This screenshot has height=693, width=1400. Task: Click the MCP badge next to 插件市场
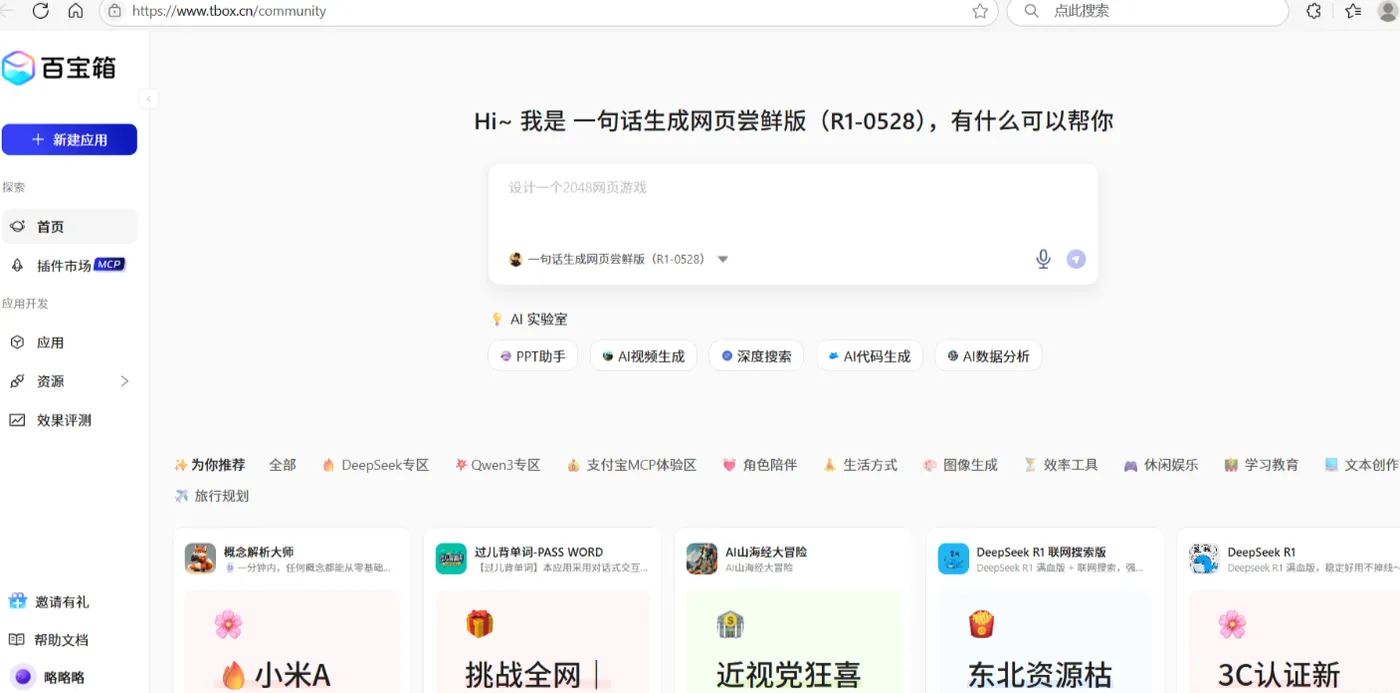[x=109, y=265]
